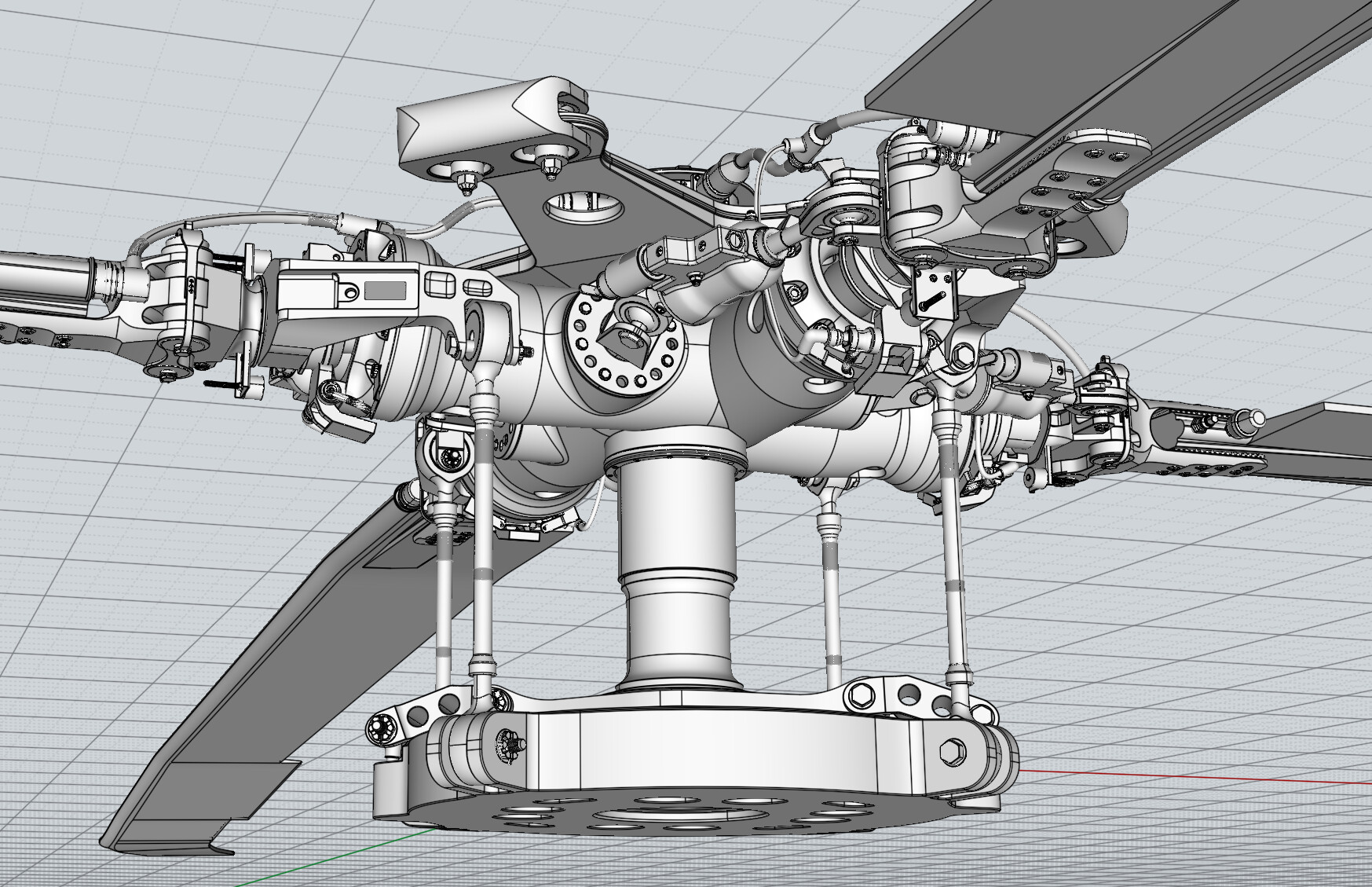The image size is (1372, 887).
Task: Click the dark screw on the small bracket
Action: pyautogui.click(x=931, y=299)
